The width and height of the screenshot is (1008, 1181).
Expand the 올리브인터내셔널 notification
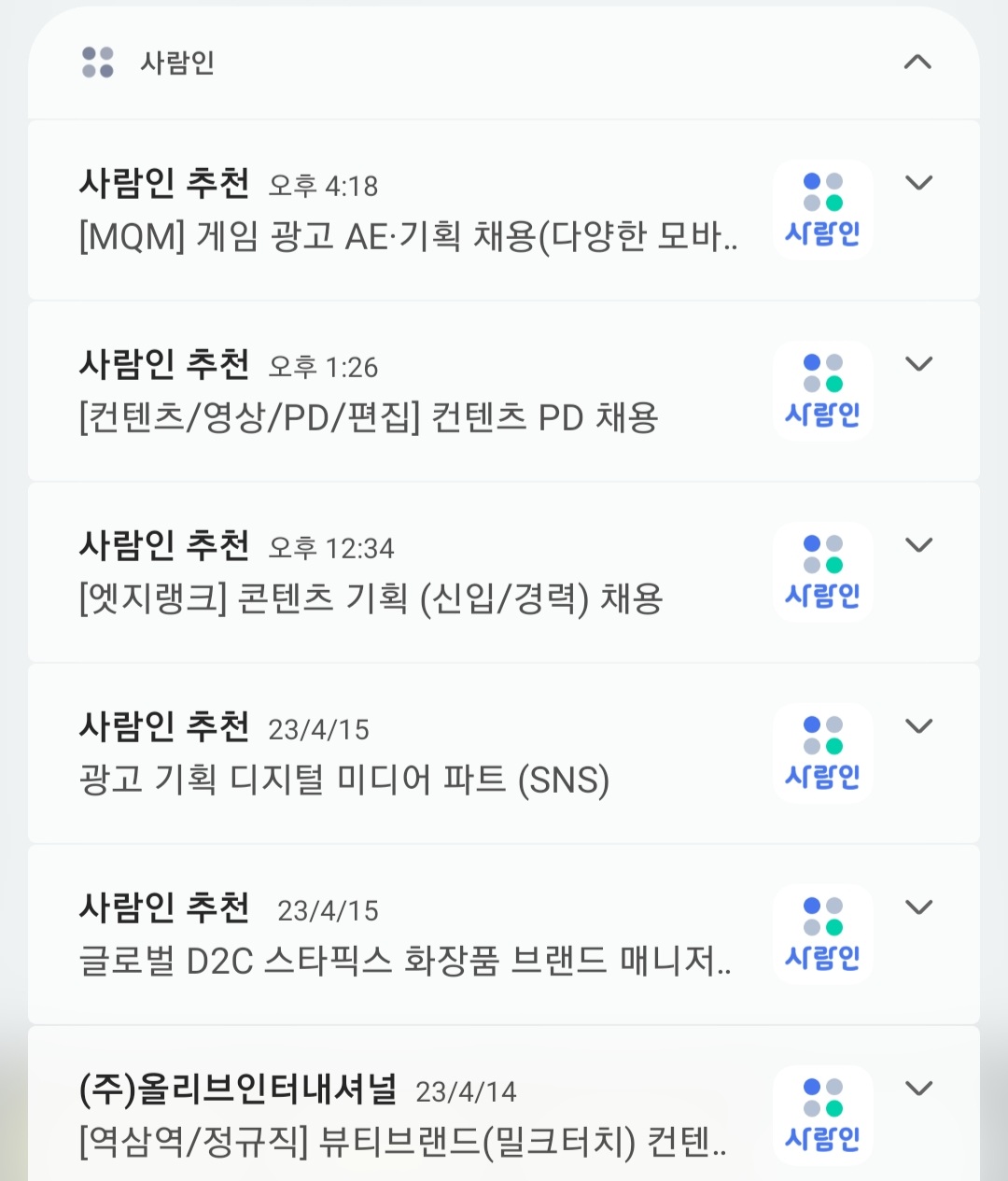tap(918, 1088)
